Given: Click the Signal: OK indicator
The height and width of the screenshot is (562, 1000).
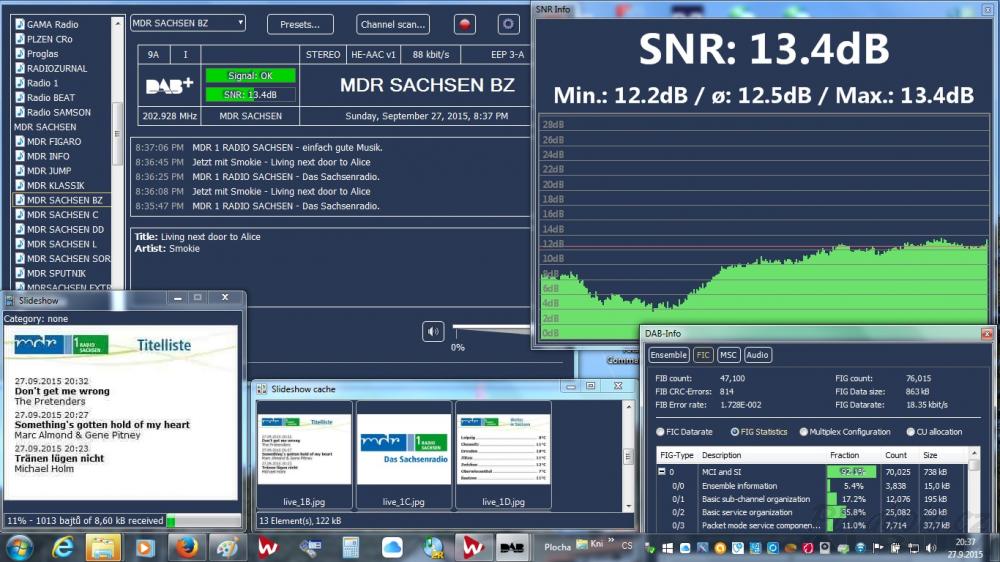Looking at the screenshot, I should point(250,76).
